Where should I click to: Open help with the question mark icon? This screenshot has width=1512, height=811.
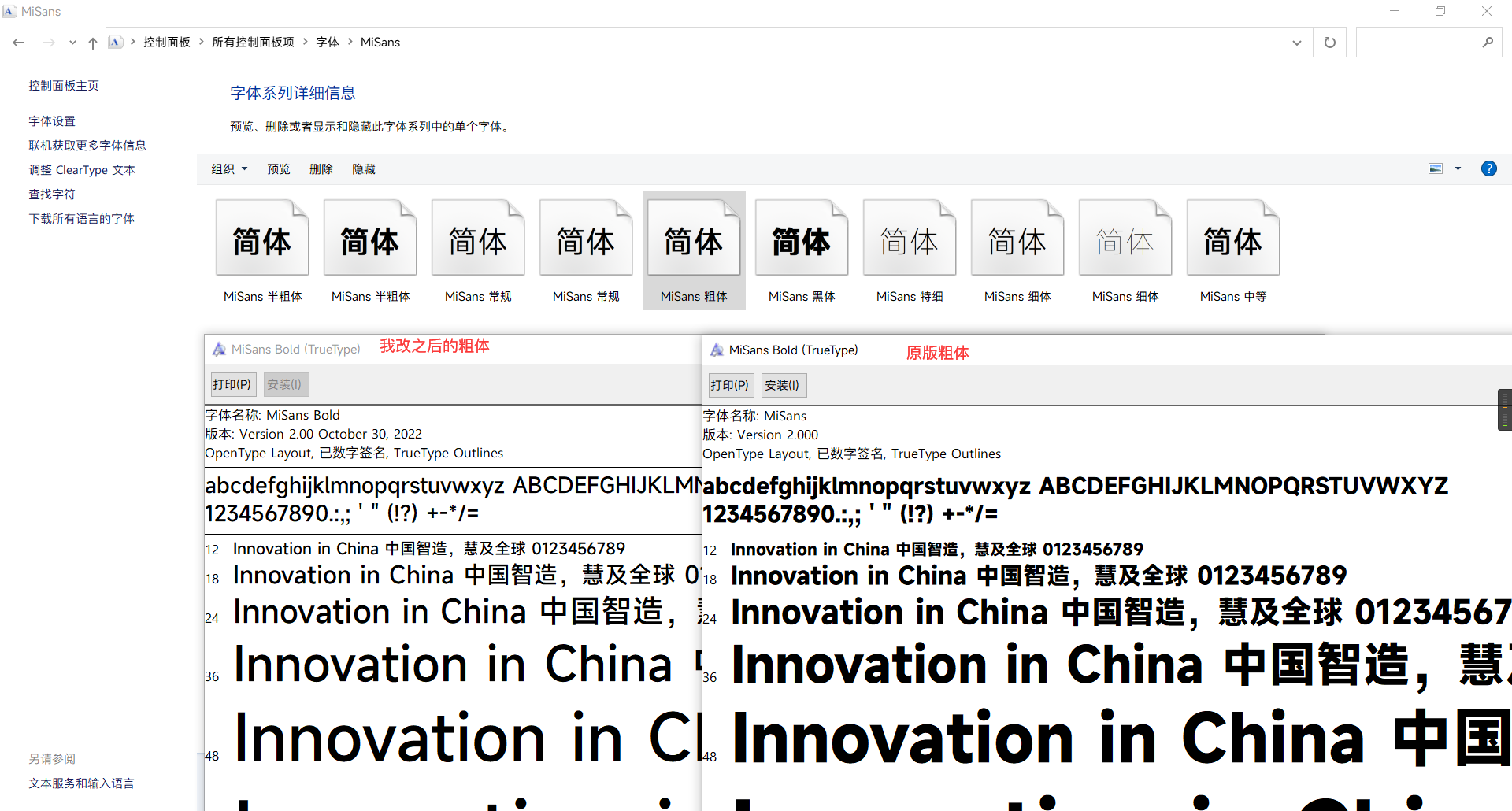tap(1488, 168)
